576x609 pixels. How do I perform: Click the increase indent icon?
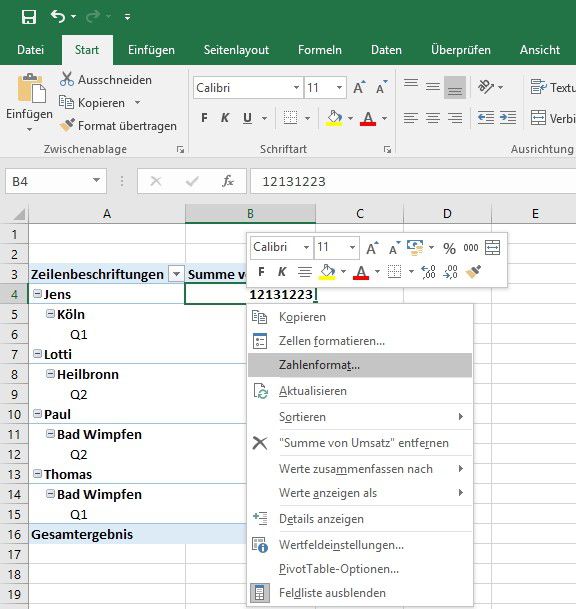(x=508, y=118)
